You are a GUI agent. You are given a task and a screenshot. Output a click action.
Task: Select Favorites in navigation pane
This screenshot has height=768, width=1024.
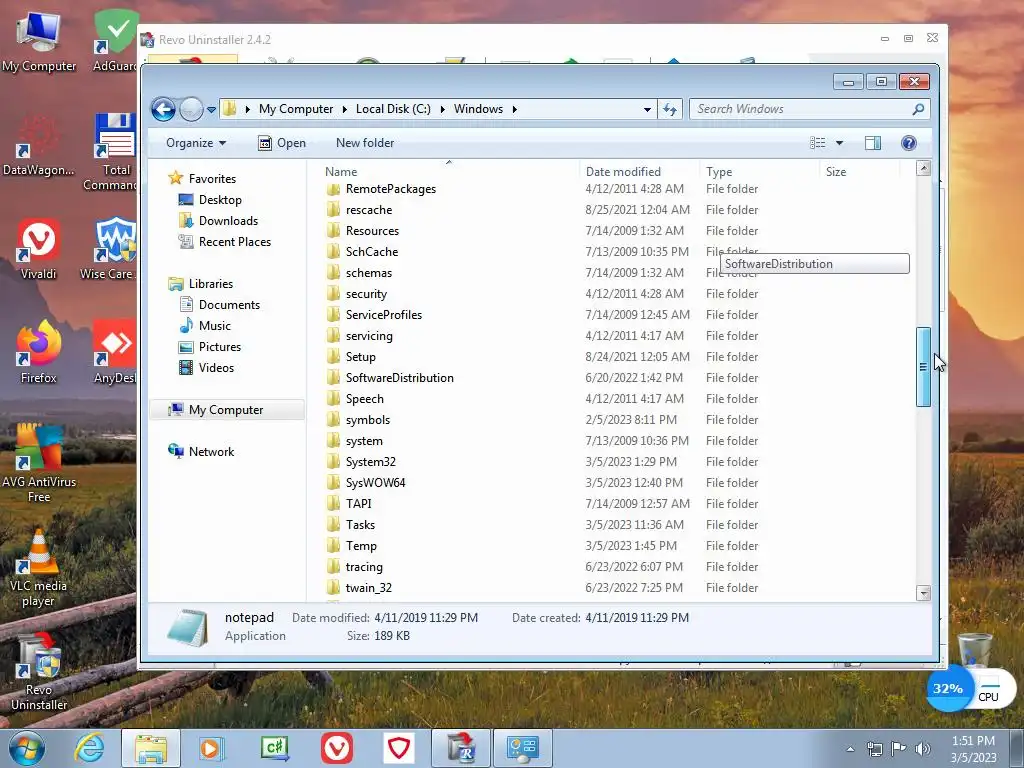pyautogui.click(x=212, y=178)
